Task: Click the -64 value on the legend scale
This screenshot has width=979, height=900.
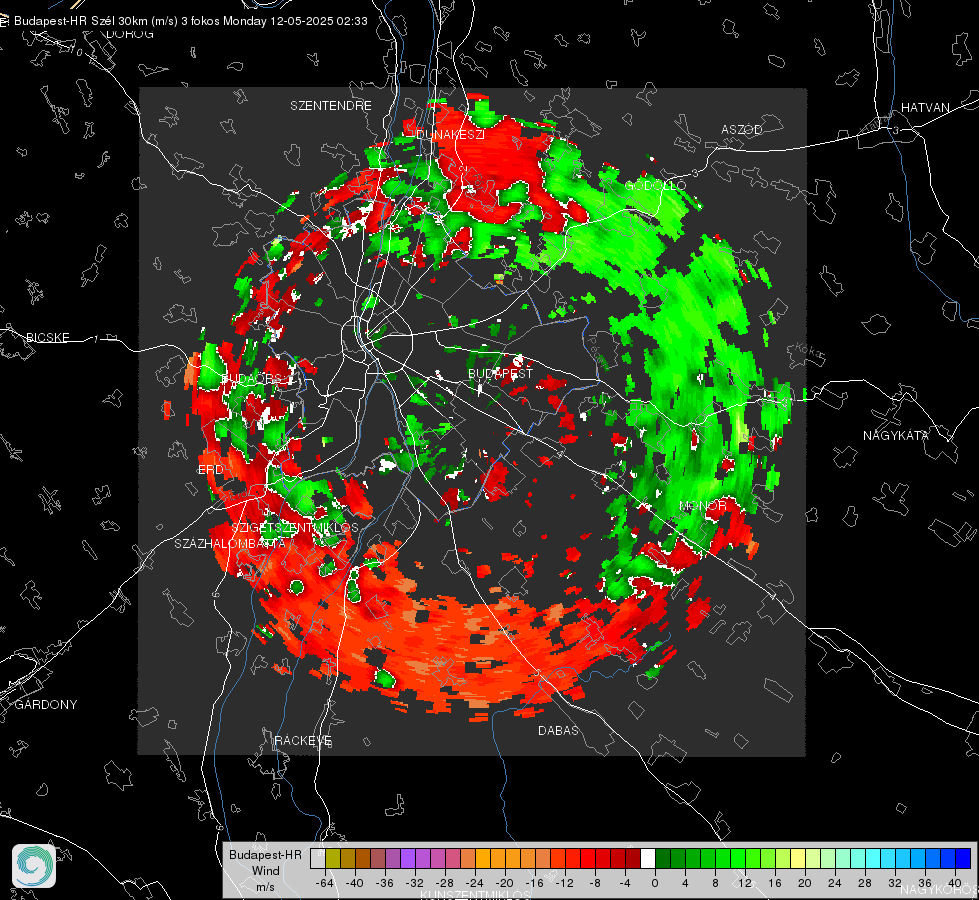Action: tap(325, 883)
